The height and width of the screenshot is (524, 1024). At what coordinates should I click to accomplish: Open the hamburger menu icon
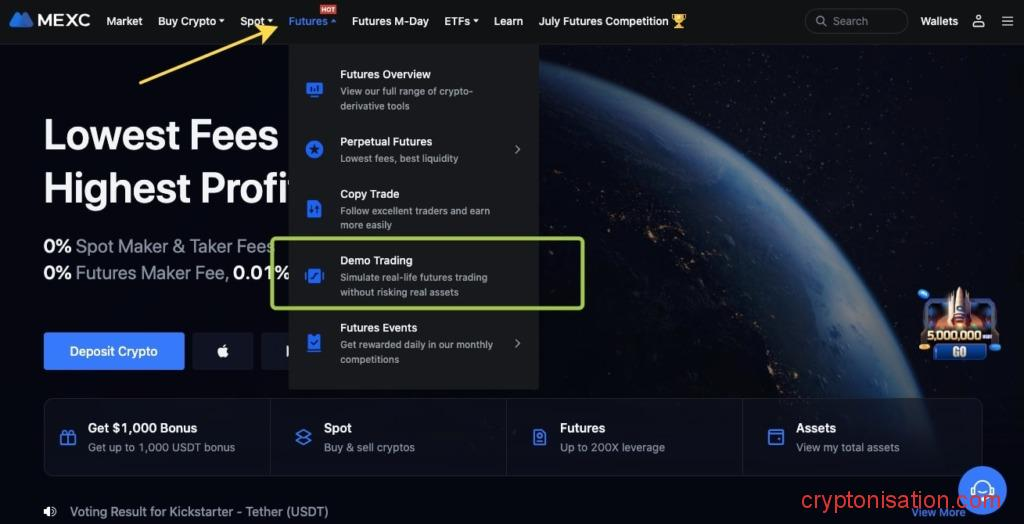[x=1008, y=22]
